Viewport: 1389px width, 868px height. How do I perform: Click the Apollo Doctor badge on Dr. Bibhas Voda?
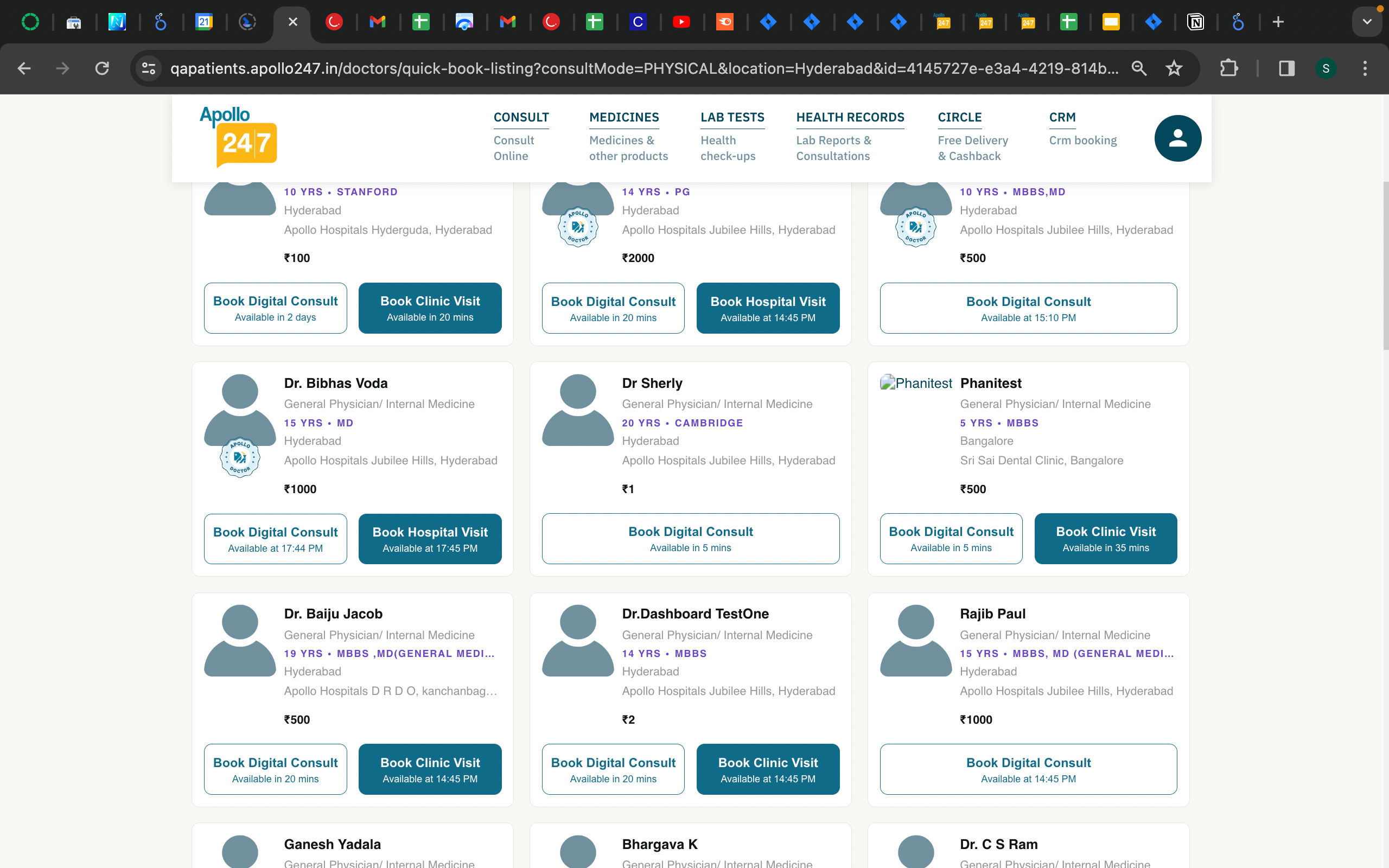240,457
